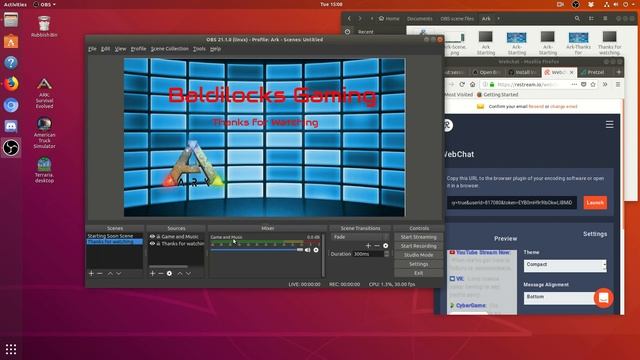
Task: Open the Restream page hamburger menu
Action: click(609, 124)
